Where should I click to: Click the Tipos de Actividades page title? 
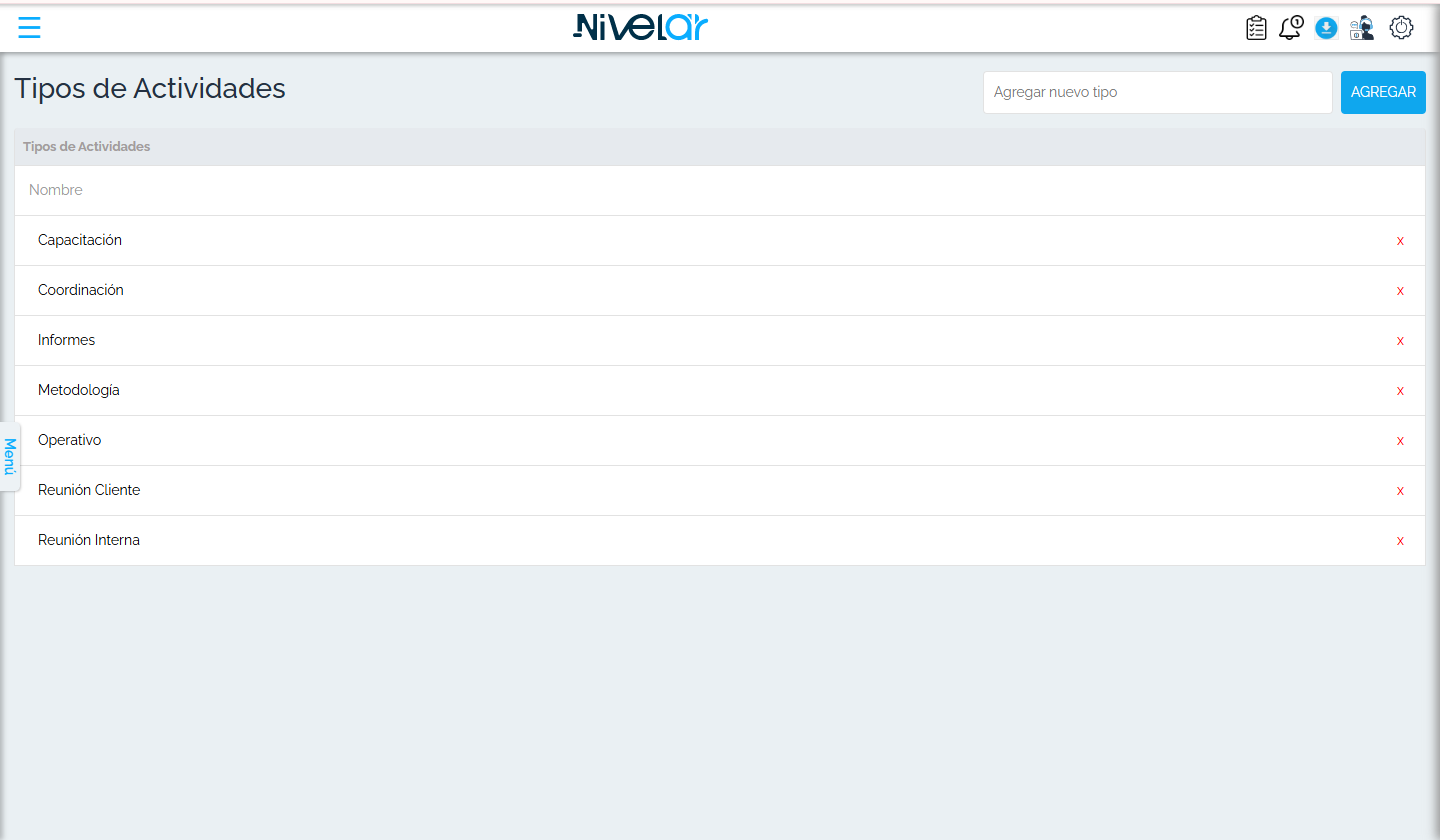[x=150, y=88]
